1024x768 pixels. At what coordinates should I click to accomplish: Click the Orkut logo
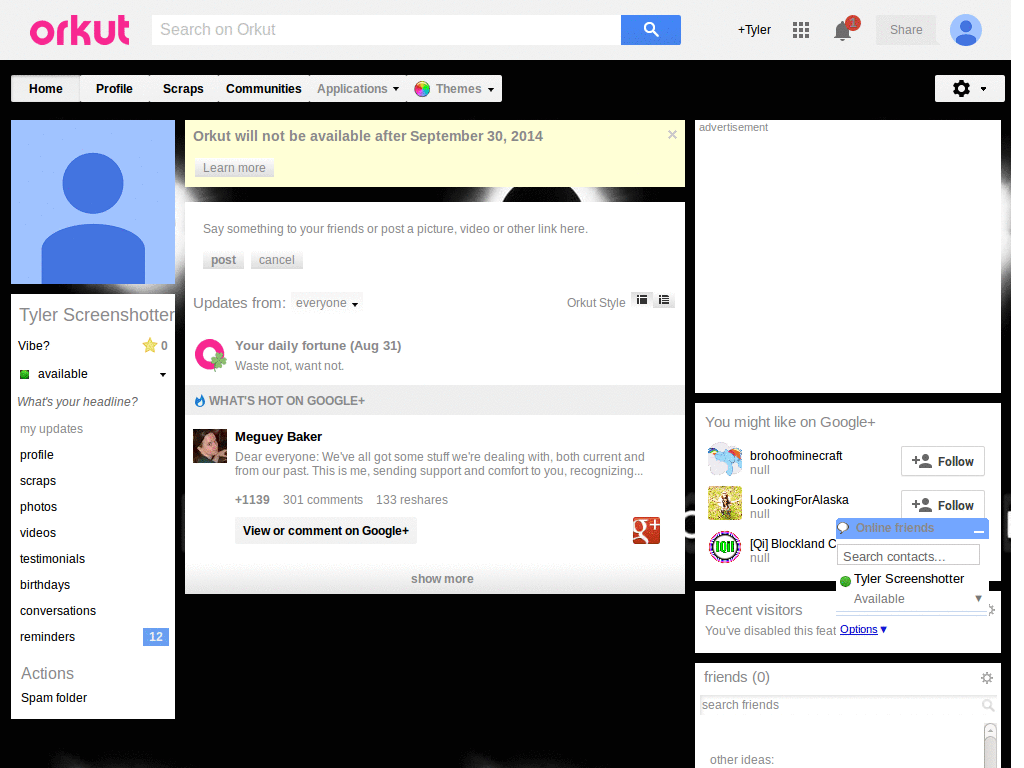80,30
